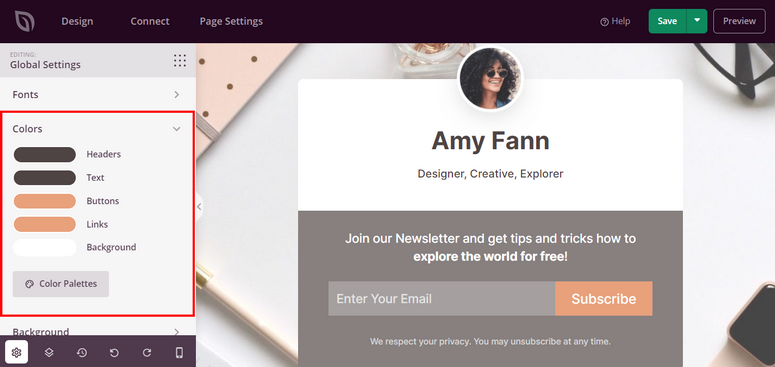Open the Save button dropdown arrow

coord(697,21)
